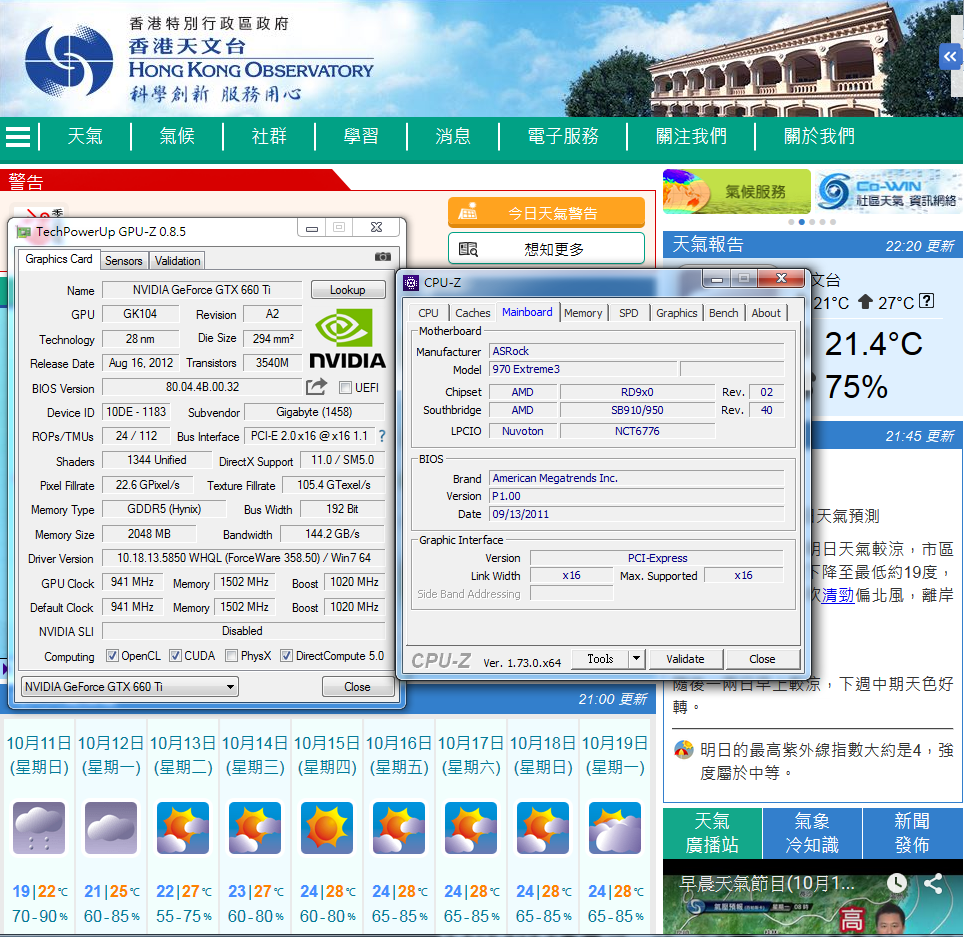Click the sunny periods icon for 10月17日
Image resolution: width=964 pixels, height=937 pixels.
[x=470, y=828]
